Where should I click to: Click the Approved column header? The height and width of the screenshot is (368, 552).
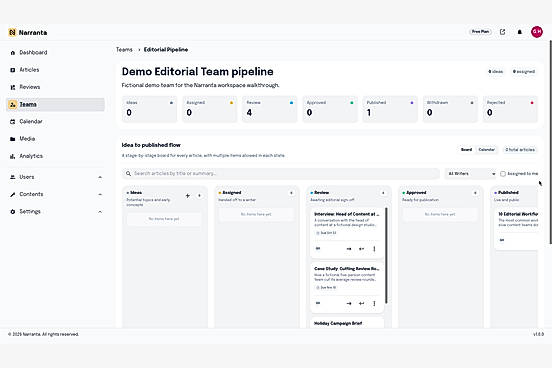416,193
